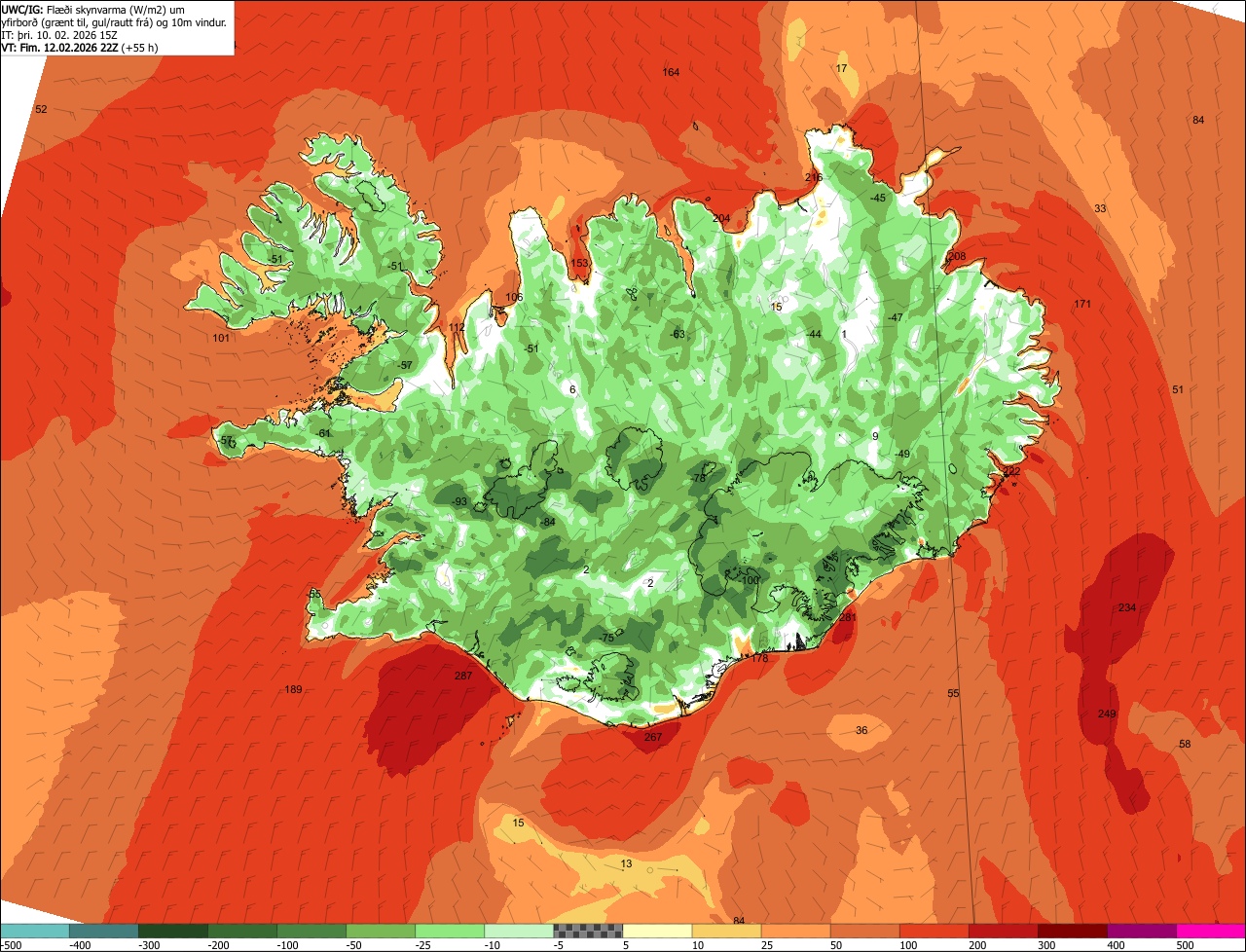Click the value -57 in west Iceland
Viewport: 1246px width, 952px height.
click(405, 365)
